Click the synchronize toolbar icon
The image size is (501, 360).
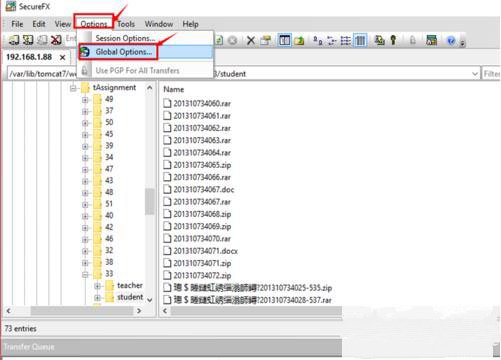click(379, 41)
